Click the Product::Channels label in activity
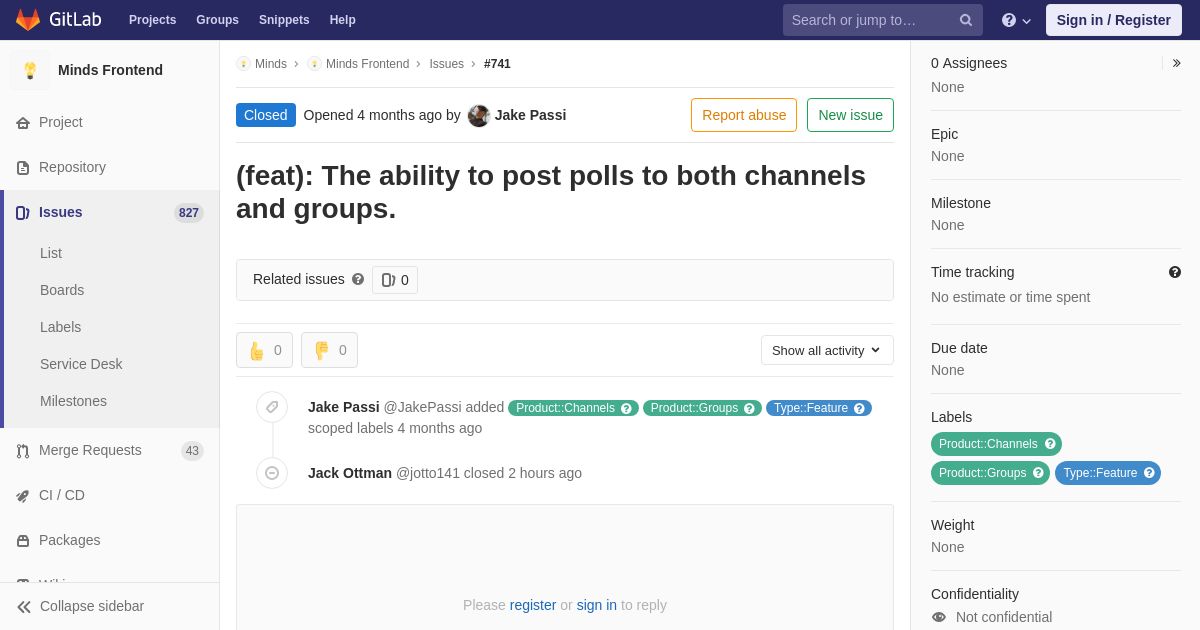Screen dimensions: 1200x630 (565, 408)
